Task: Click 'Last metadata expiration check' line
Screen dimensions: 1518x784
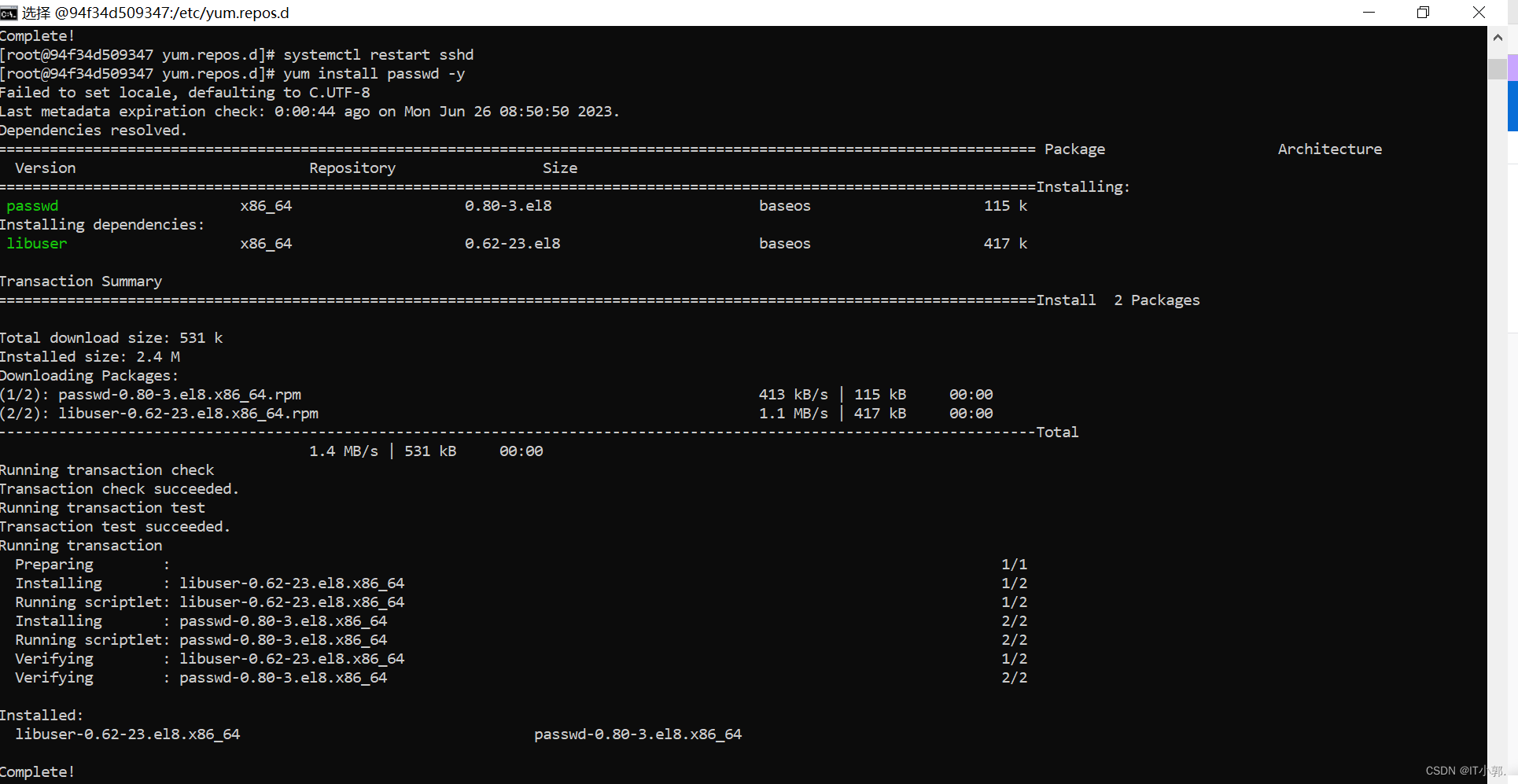Action: (x=310, y=111)
